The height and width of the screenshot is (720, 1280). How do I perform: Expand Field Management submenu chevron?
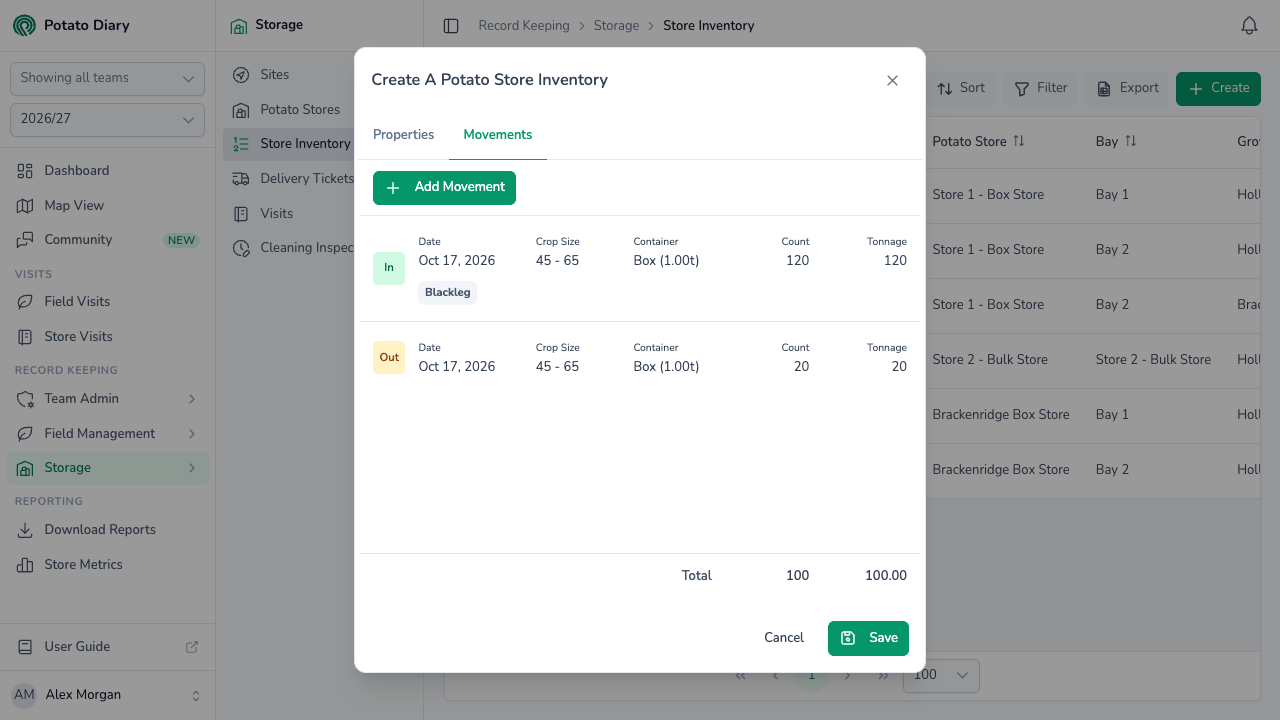(x=192, y=434)
